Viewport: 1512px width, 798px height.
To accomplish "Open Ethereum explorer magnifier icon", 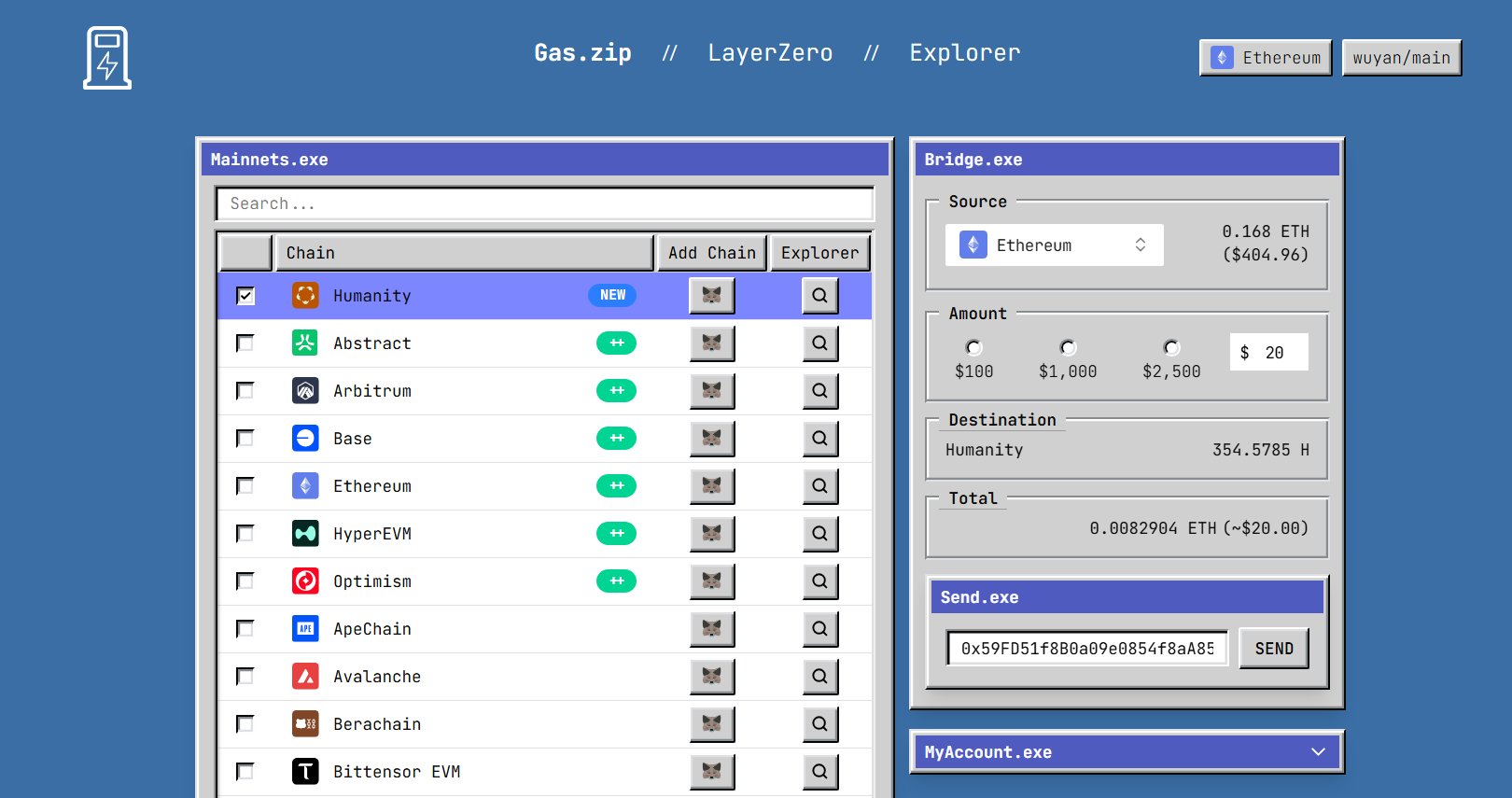I will pyautogui.click(x=819, y=486).
